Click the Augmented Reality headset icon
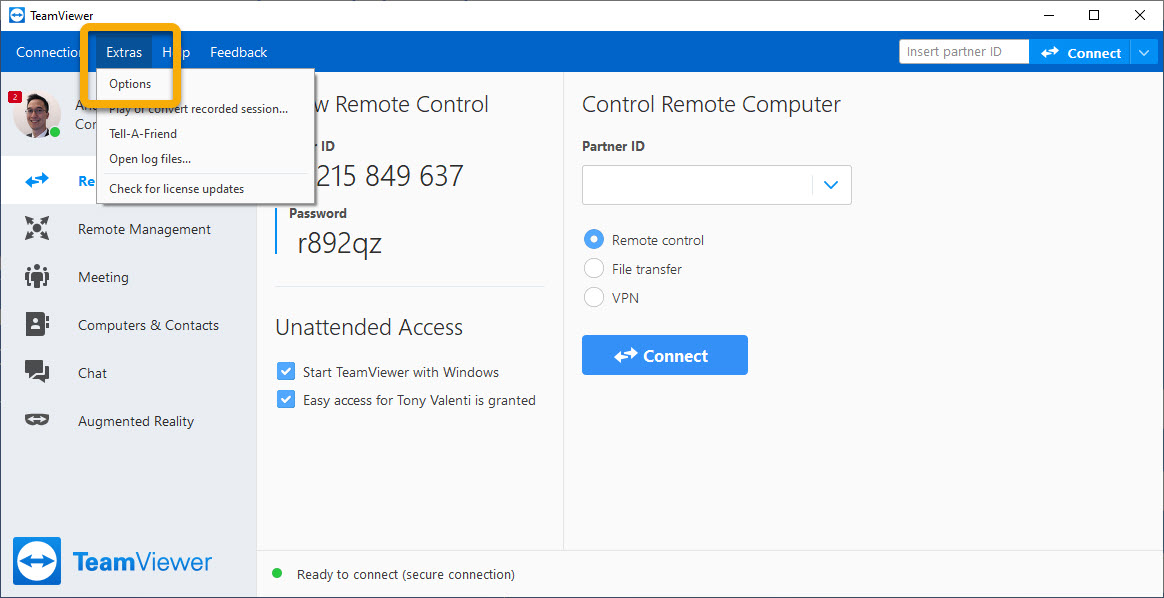The image size is (1164, 598). [36, 421]
